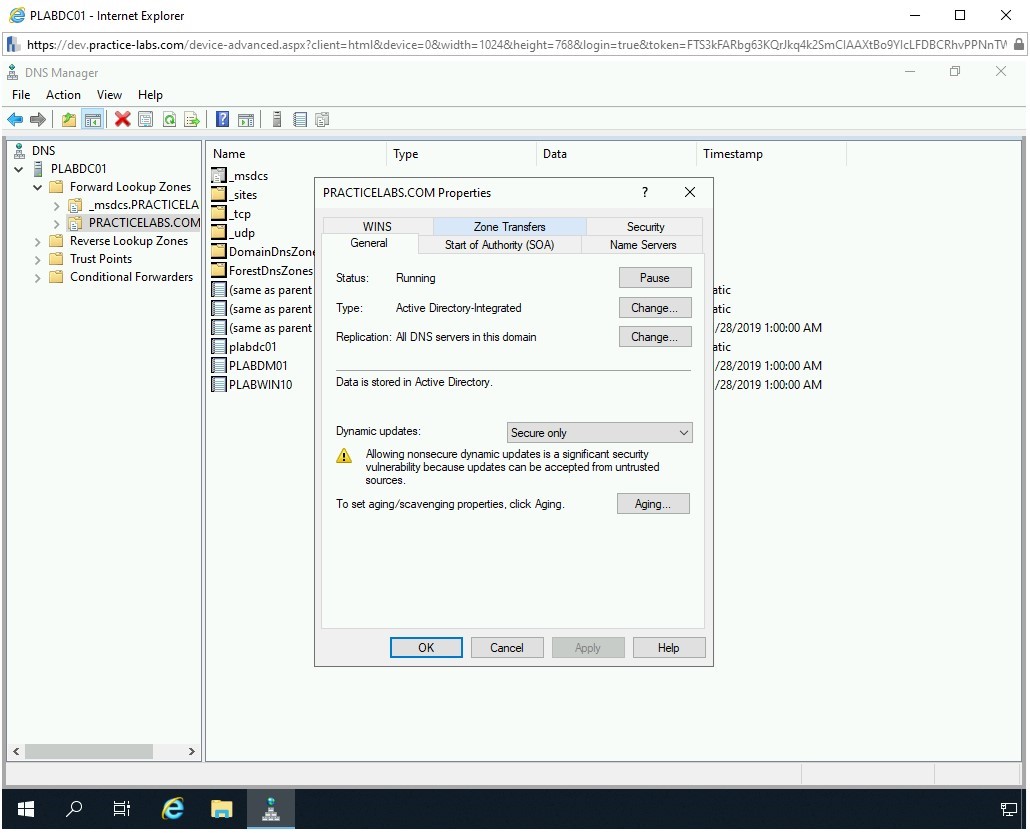Click the Aging... button
Image resolution: width=1030 pixels, height=833 pixels.
tap(653, 504)
